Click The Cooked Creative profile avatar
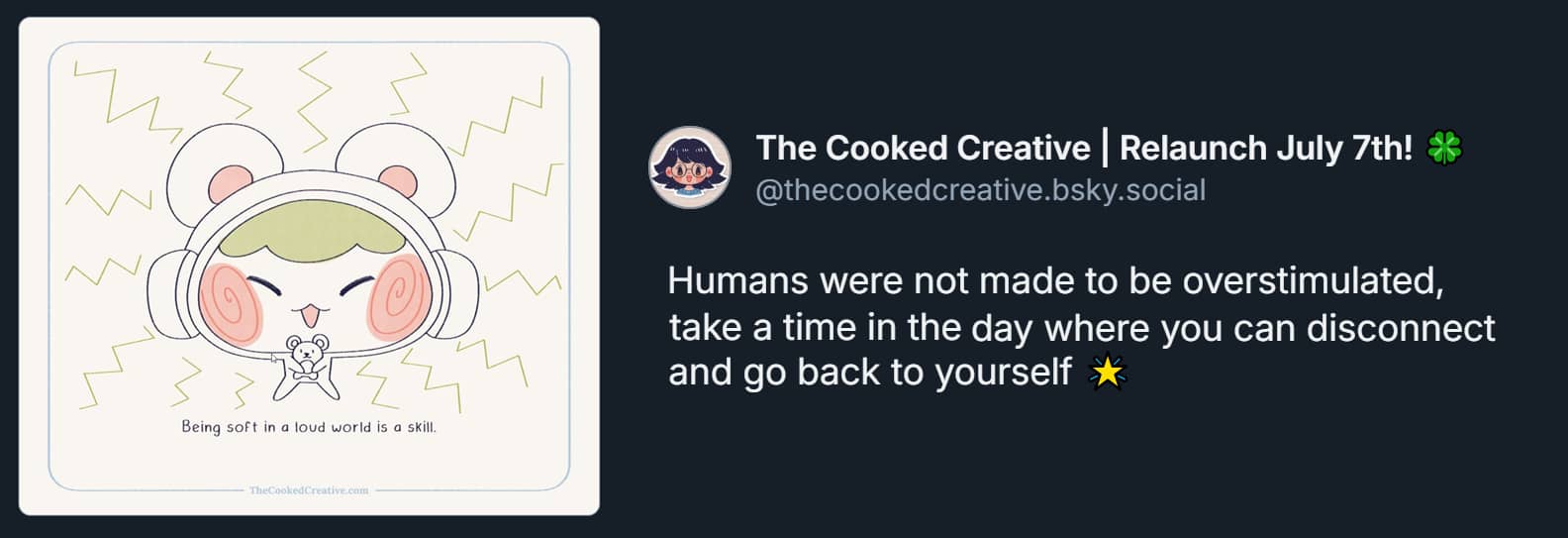Viewport: 1568px width, 538px height. pos(690,166)
